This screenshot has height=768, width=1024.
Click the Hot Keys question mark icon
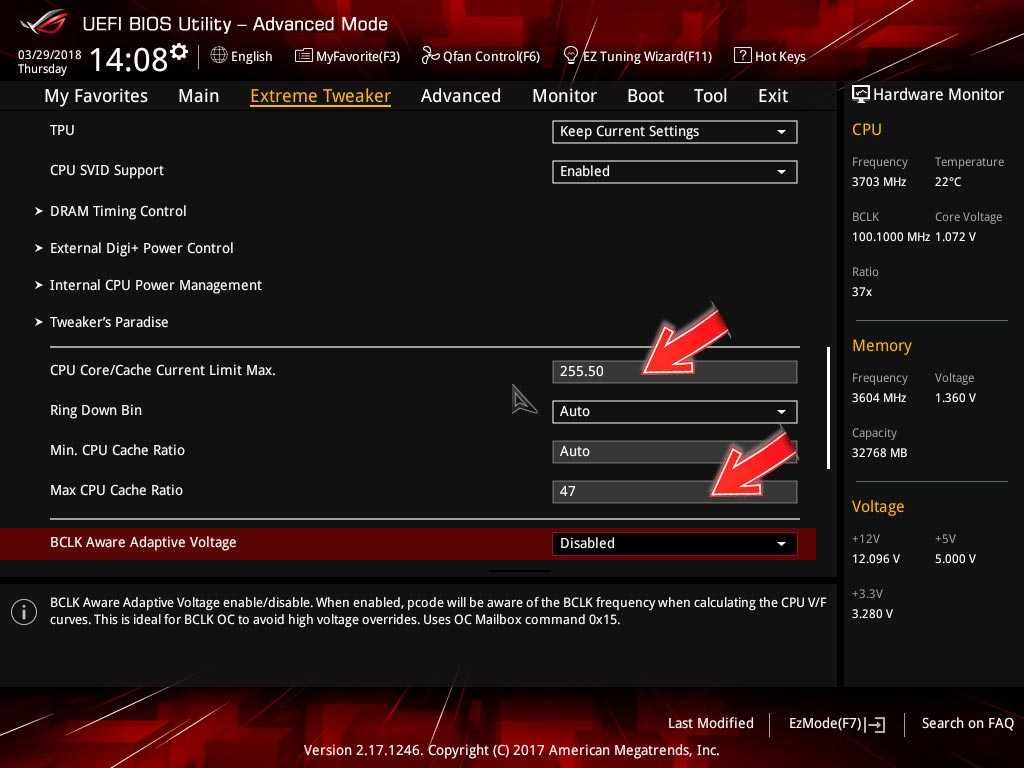(x=743, y=56)
